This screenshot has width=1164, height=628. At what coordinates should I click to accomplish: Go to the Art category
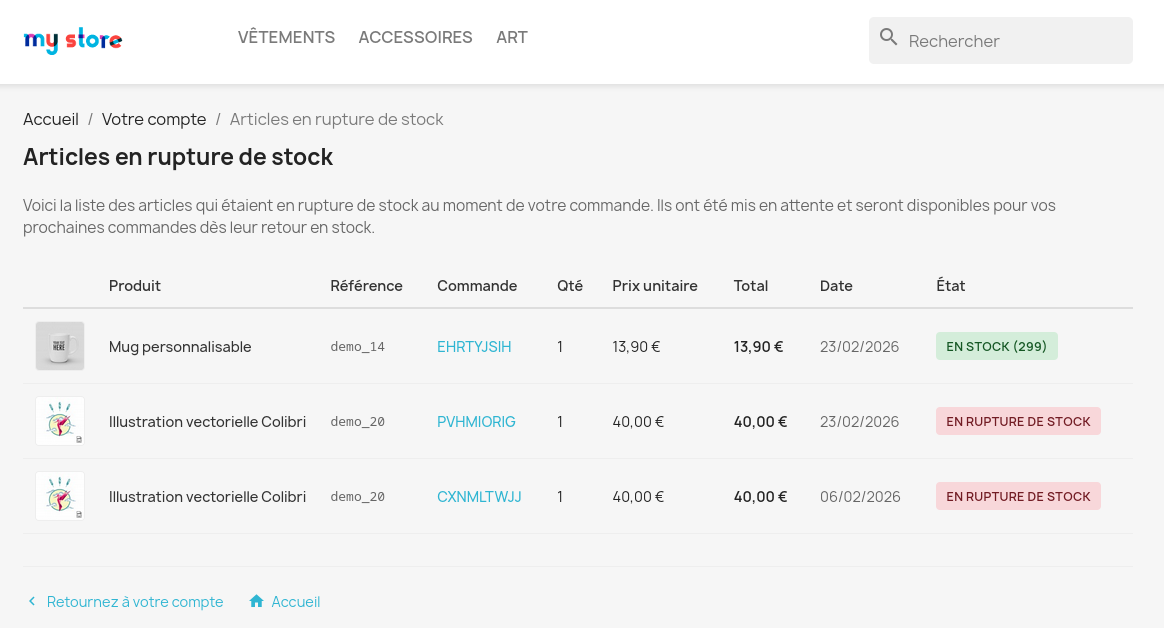tap(511, 37)
